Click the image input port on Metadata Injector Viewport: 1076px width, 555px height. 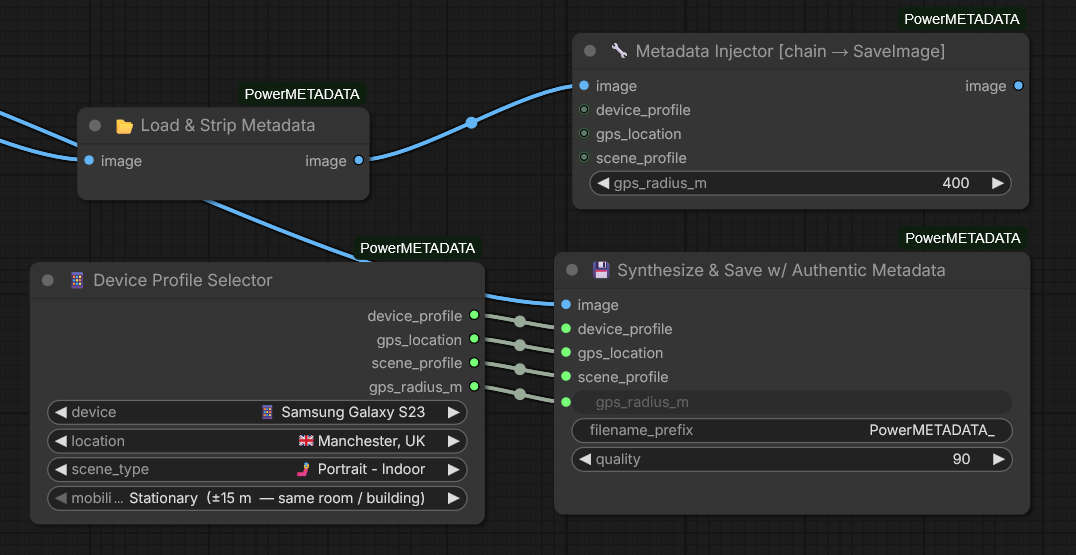584,86
